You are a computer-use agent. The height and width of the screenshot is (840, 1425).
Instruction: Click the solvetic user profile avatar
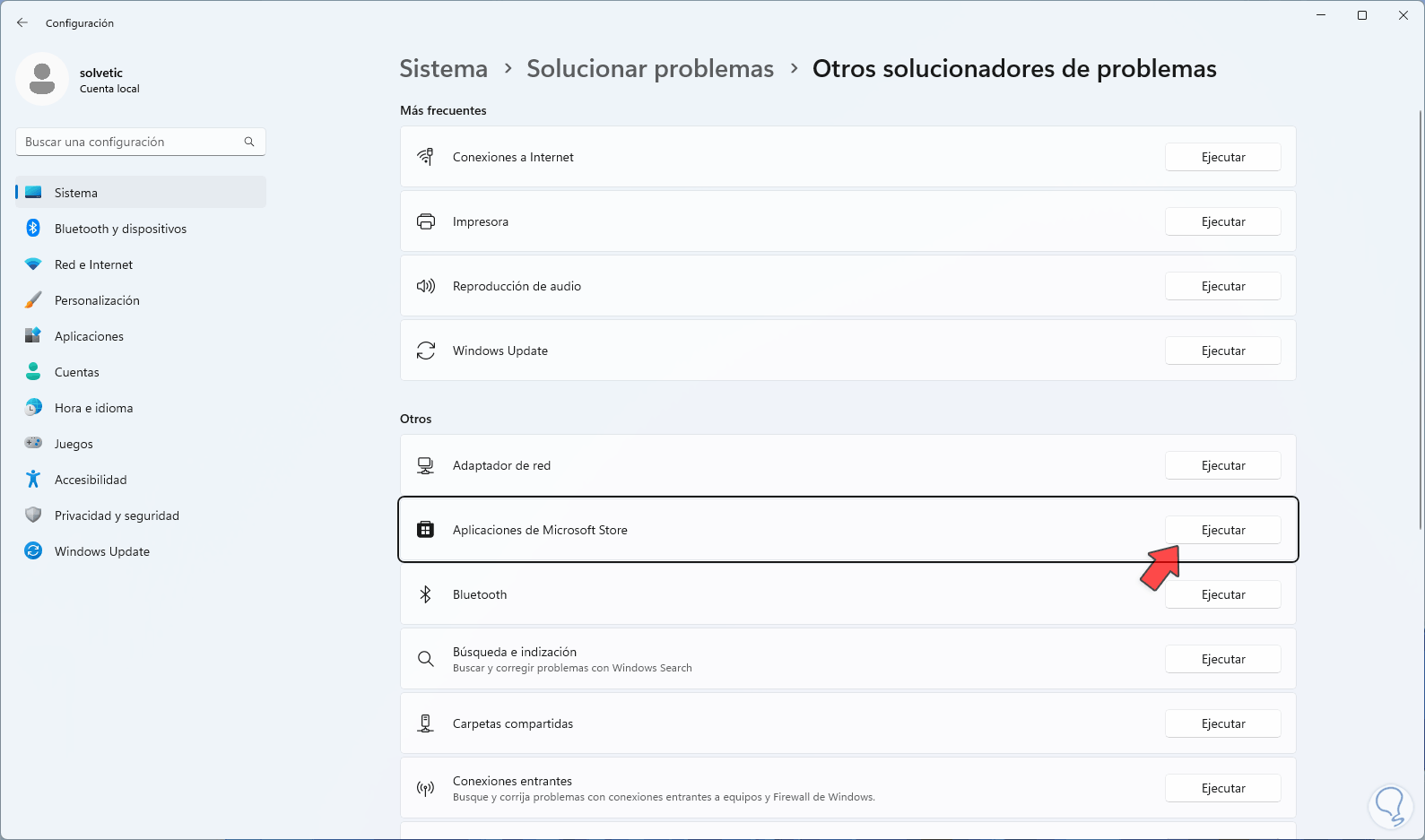42,79
